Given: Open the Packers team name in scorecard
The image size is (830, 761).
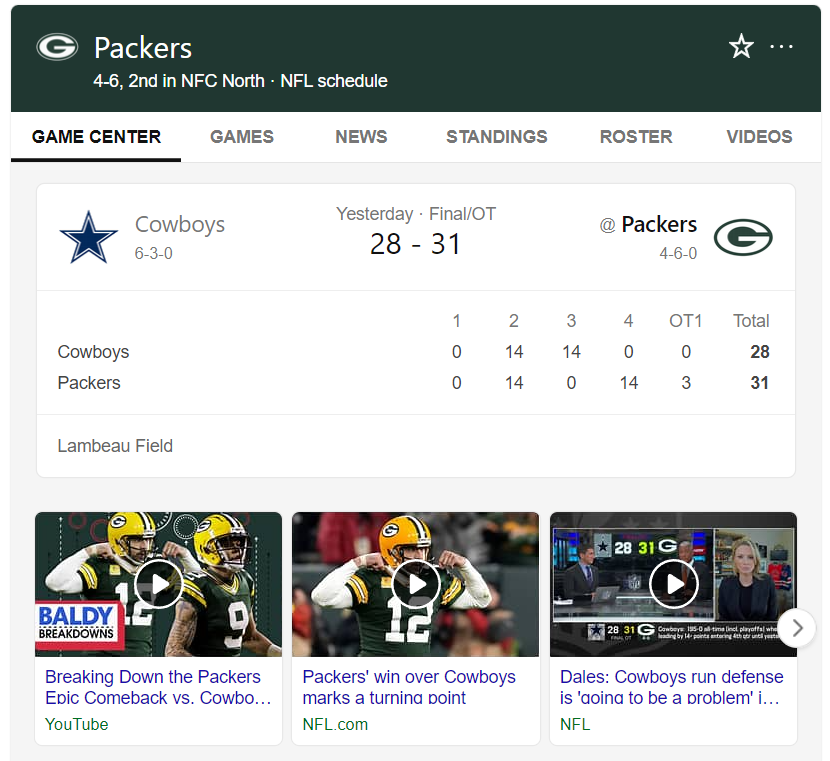Looking at the screenshot, I should click(659, 224).
